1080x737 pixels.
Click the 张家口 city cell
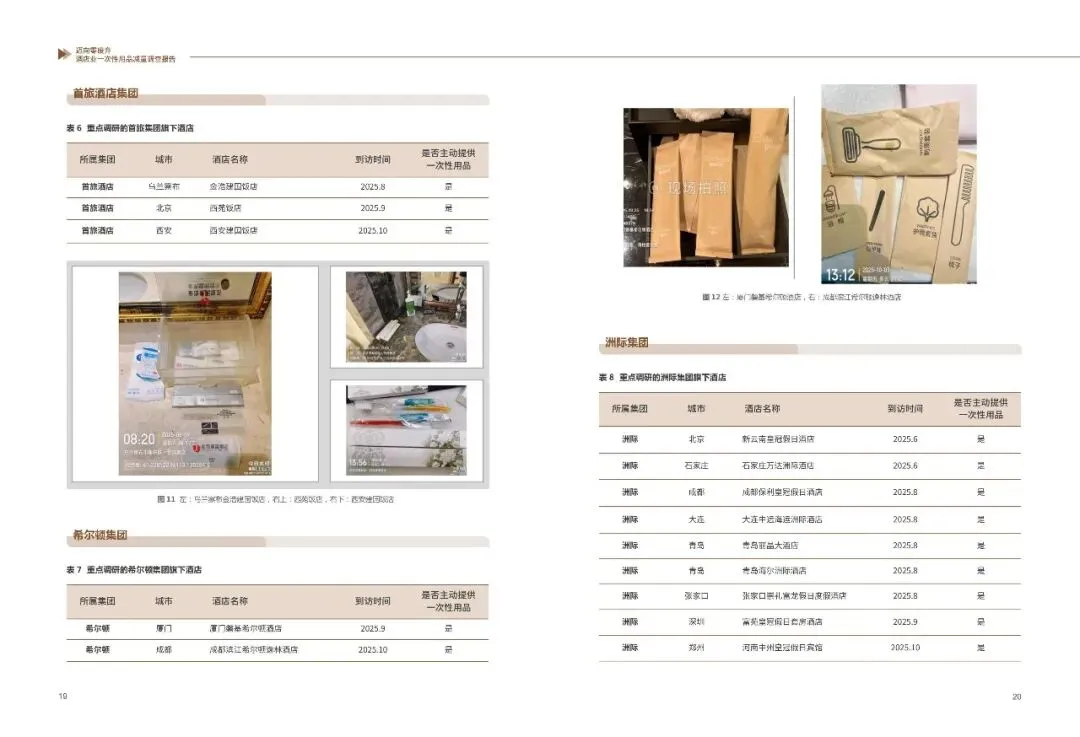click(x=696, y=596)
